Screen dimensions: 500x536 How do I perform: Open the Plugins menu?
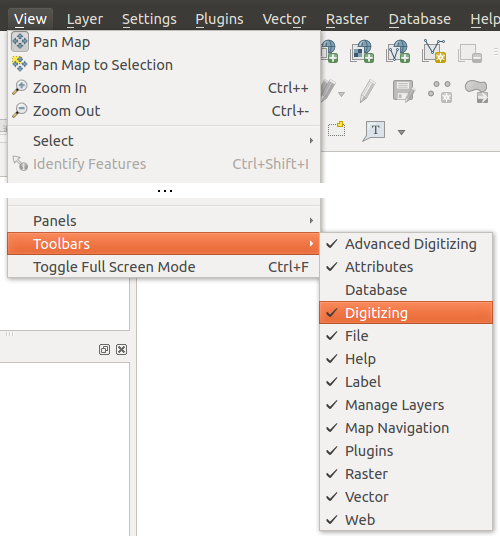tap(219, 19)
